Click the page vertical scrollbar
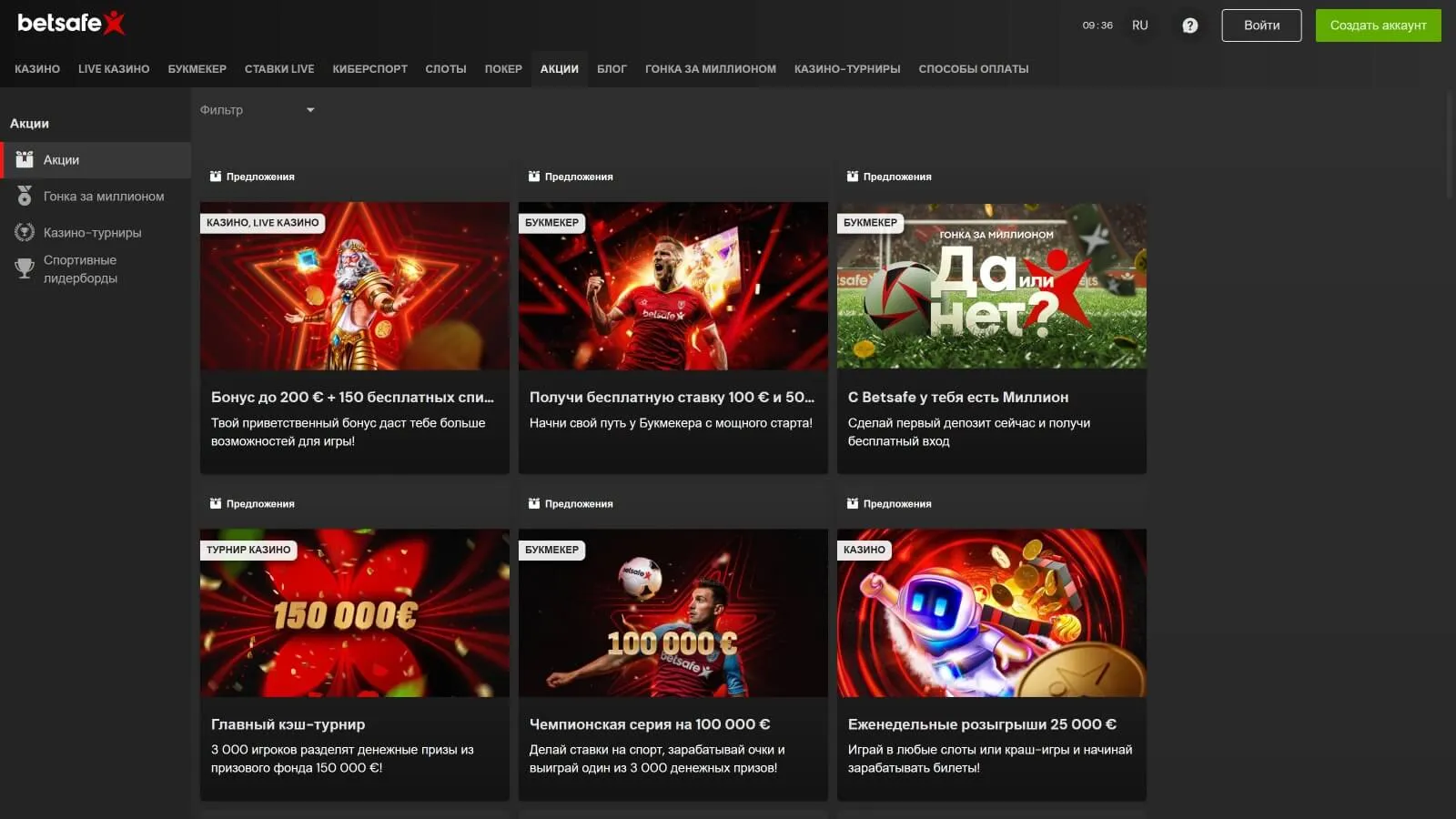 pos(1450,146)
